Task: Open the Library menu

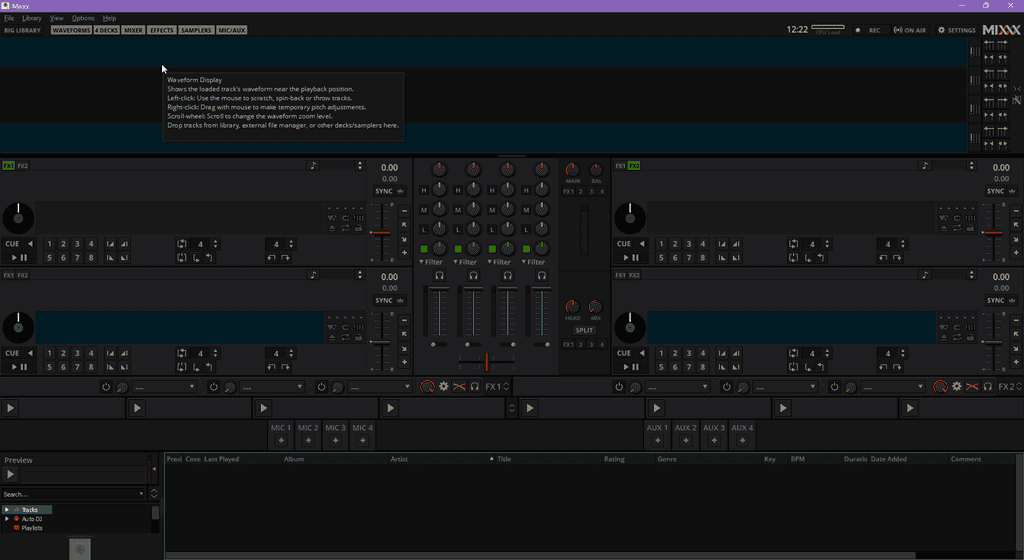Action: [x=31, y=18]
